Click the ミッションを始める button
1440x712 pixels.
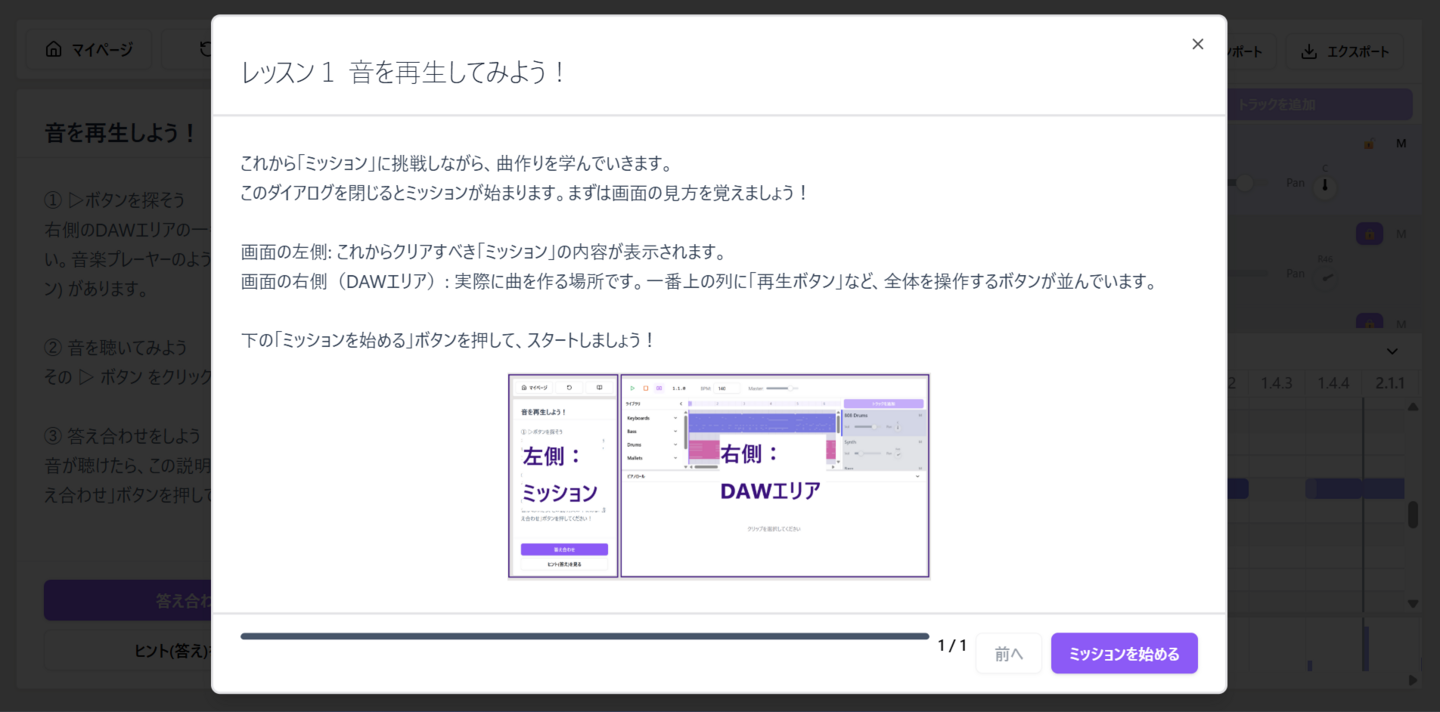(1123, 653)
